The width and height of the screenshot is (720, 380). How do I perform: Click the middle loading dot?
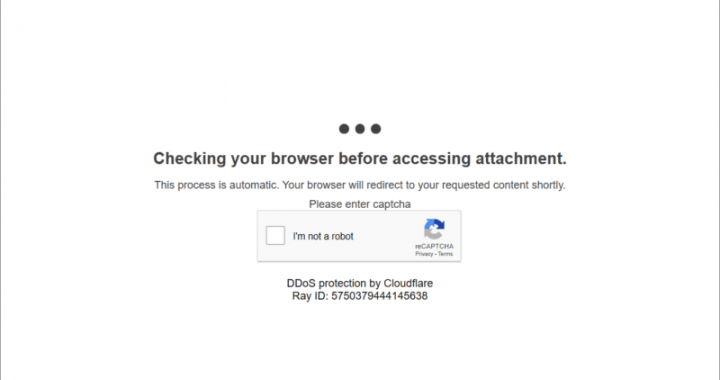pyautogui.click(x=360, y=129)
